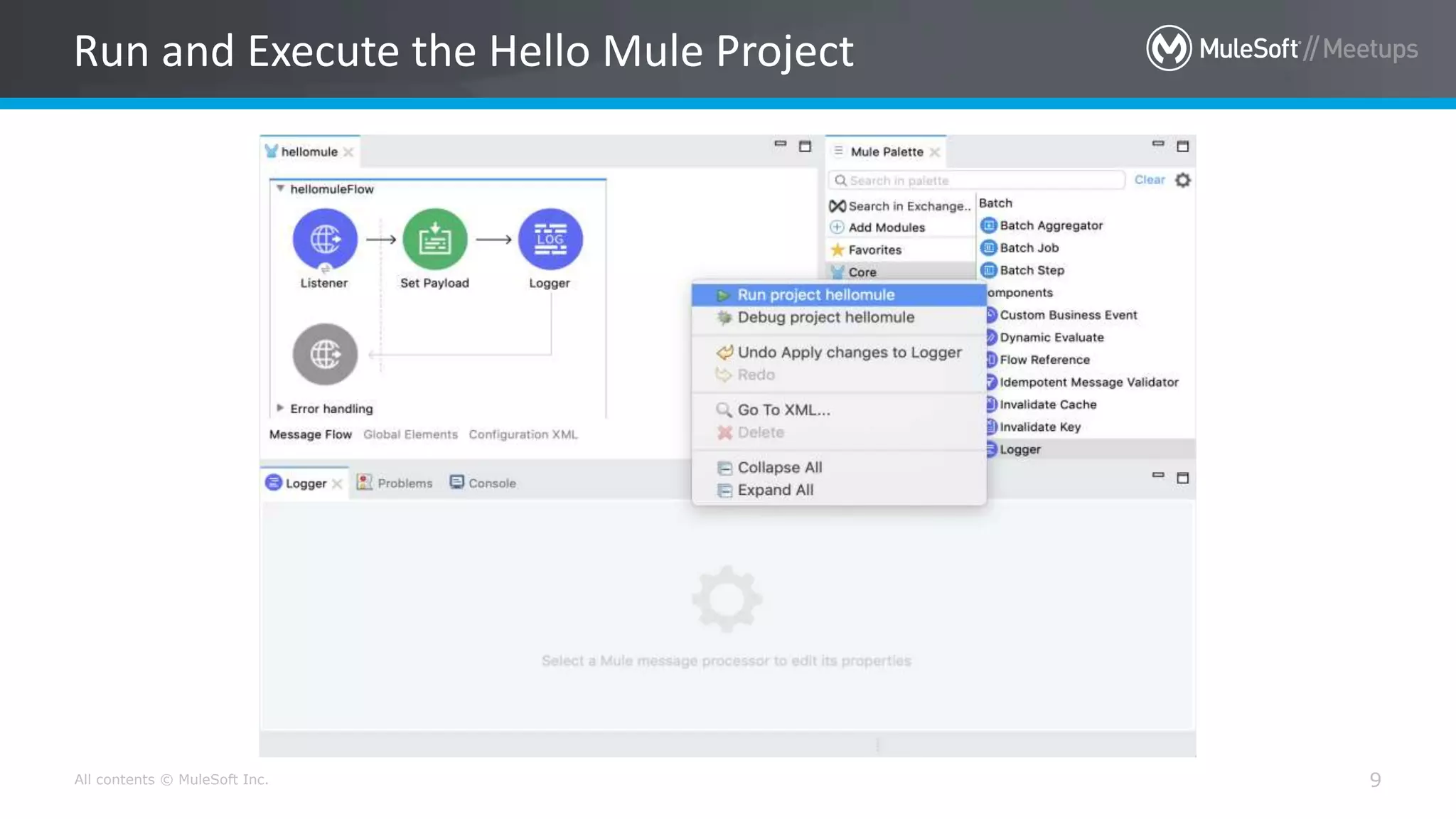Viewport: 1456px width, 819px height.
Task: Select Core category in palette
Action: (x=901, y=272)
